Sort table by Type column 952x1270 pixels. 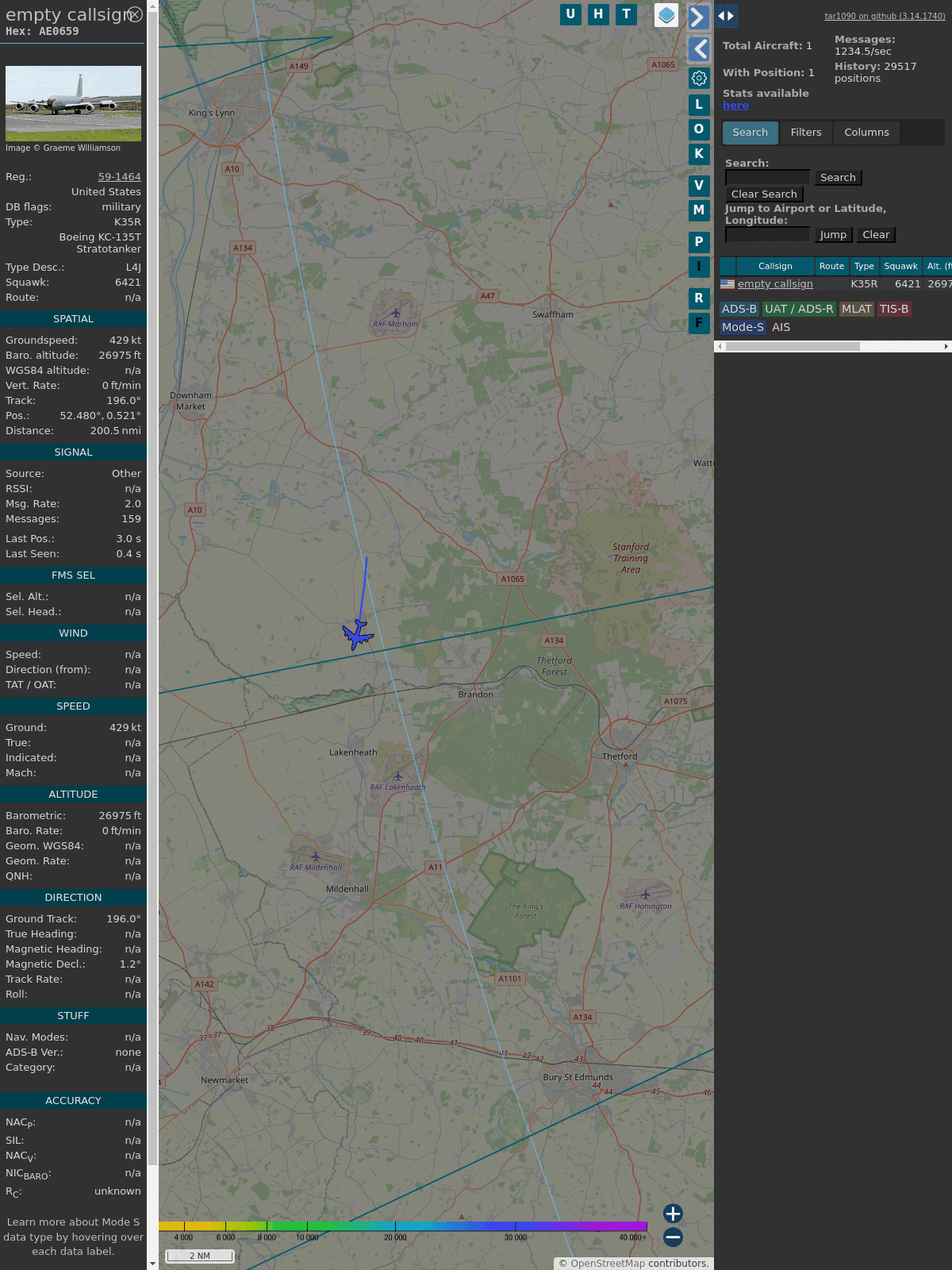(864, 267)
